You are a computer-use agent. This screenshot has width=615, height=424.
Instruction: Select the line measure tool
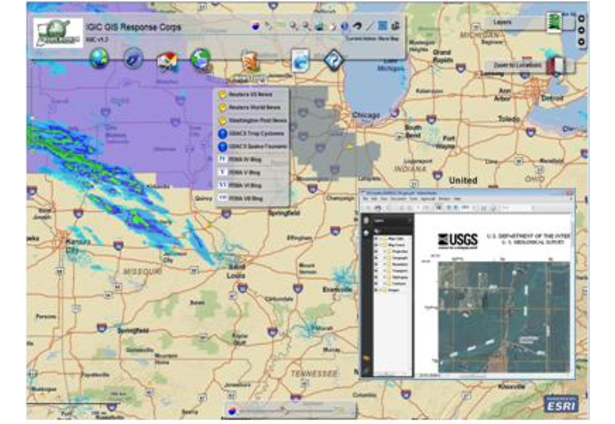369,26
